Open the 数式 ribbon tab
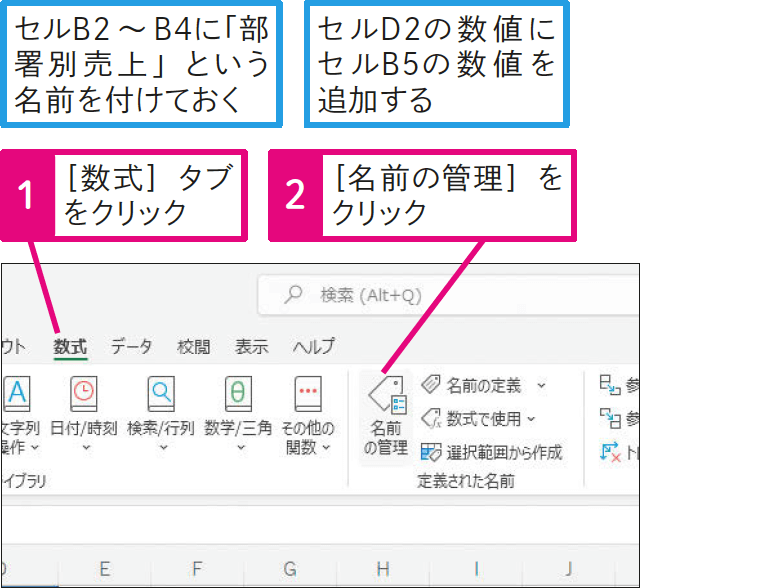 pos(70,346)
